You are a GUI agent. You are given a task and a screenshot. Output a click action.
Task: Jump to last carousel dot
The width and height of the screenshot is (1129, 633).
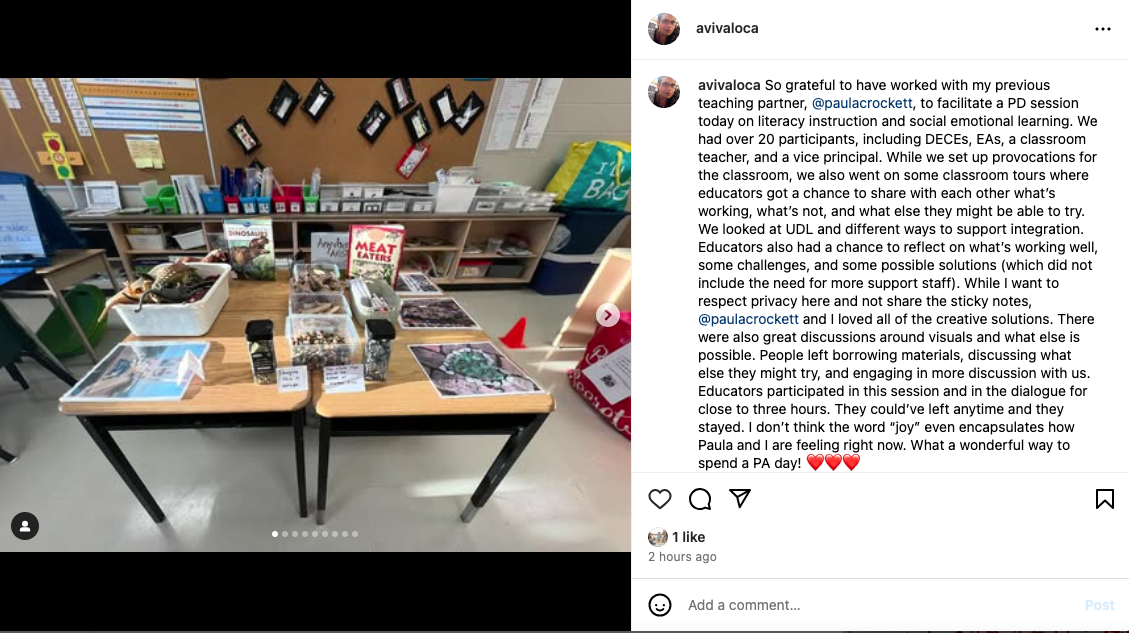click(355, 534)
